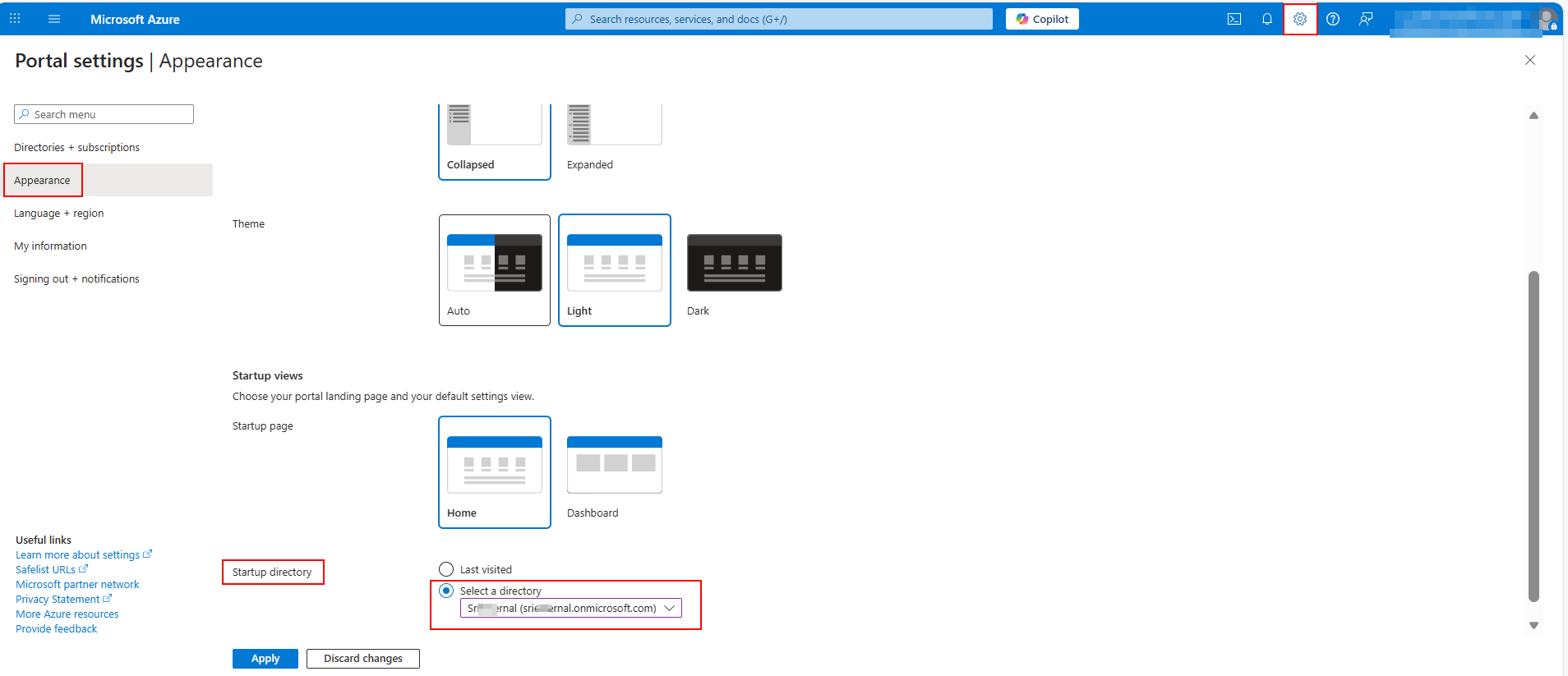1568x676 pixels.
Task: Focus the global search resources box
Action: click(x=779, y=19)
